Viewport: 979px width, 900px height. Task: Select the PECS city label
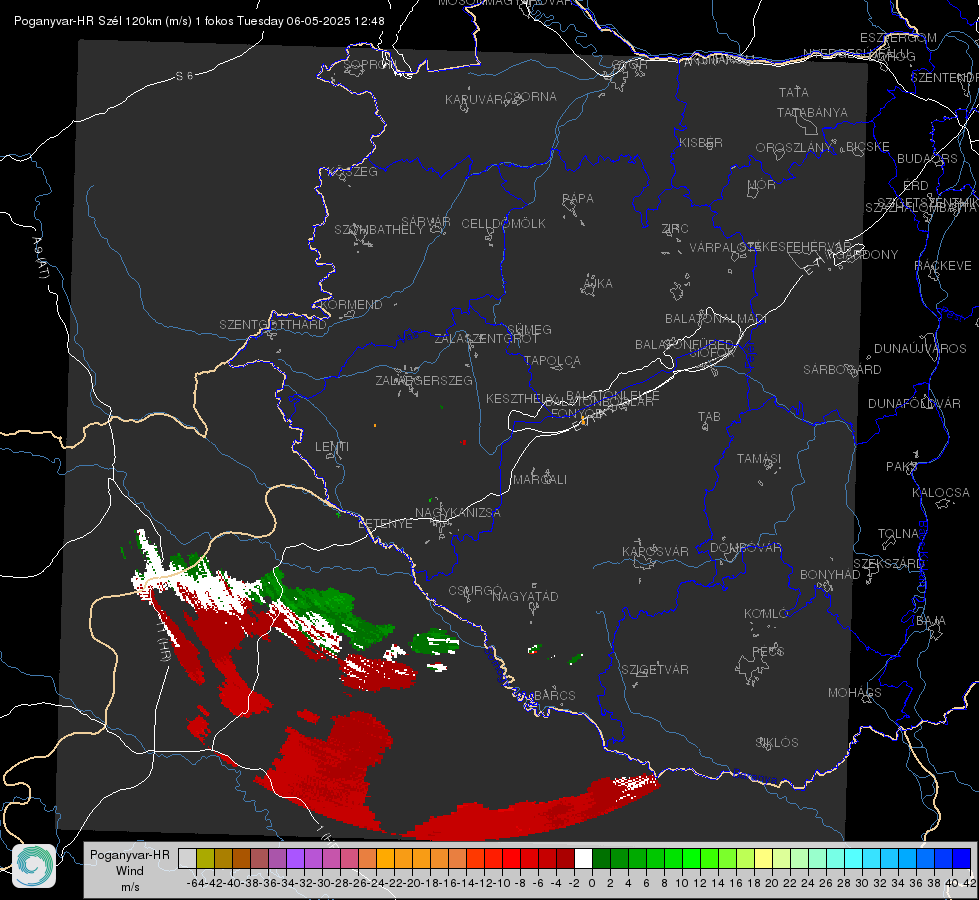(x=767, y=651)
